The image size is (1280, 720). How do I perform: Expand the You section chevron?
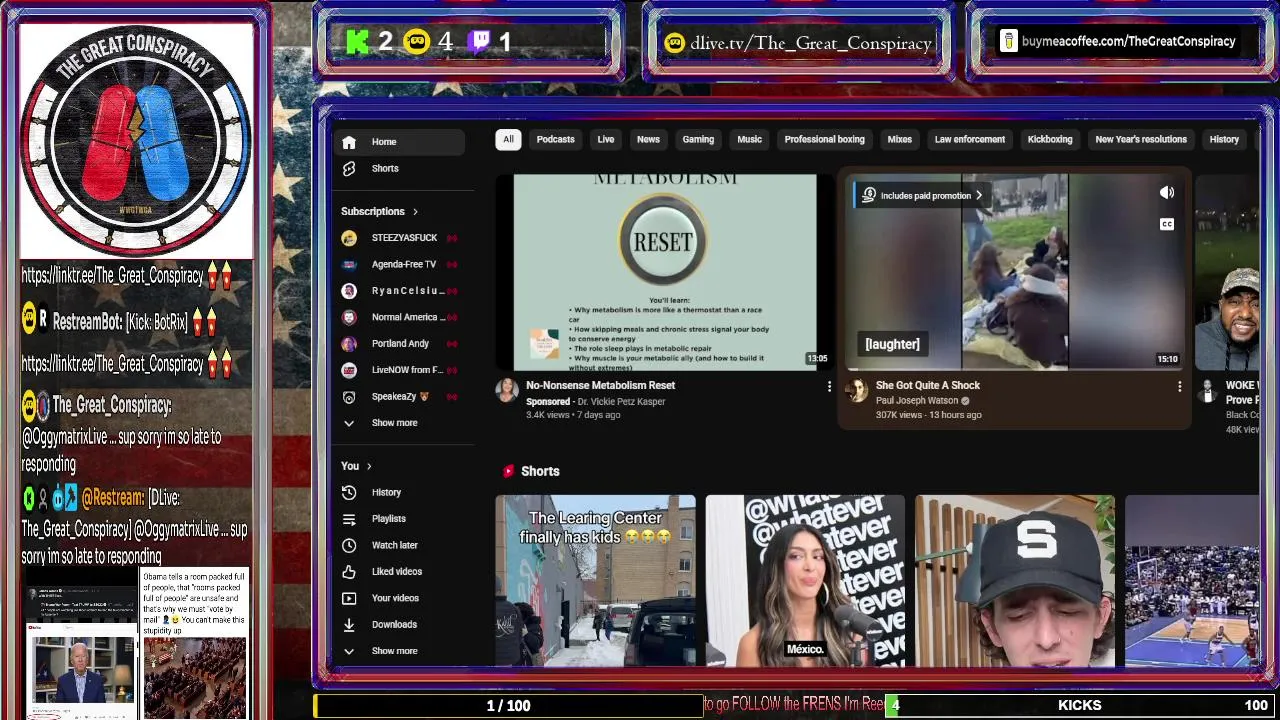coord(369,466)
